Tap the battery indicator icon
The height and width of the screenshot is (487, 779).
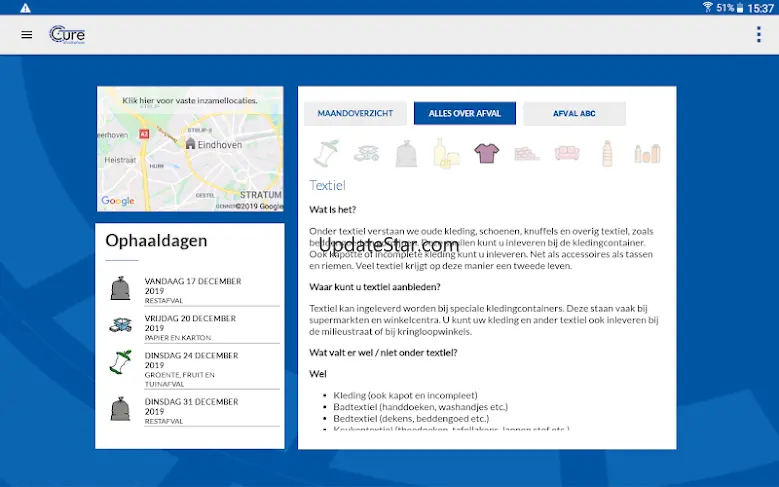[x=740, y=7]
